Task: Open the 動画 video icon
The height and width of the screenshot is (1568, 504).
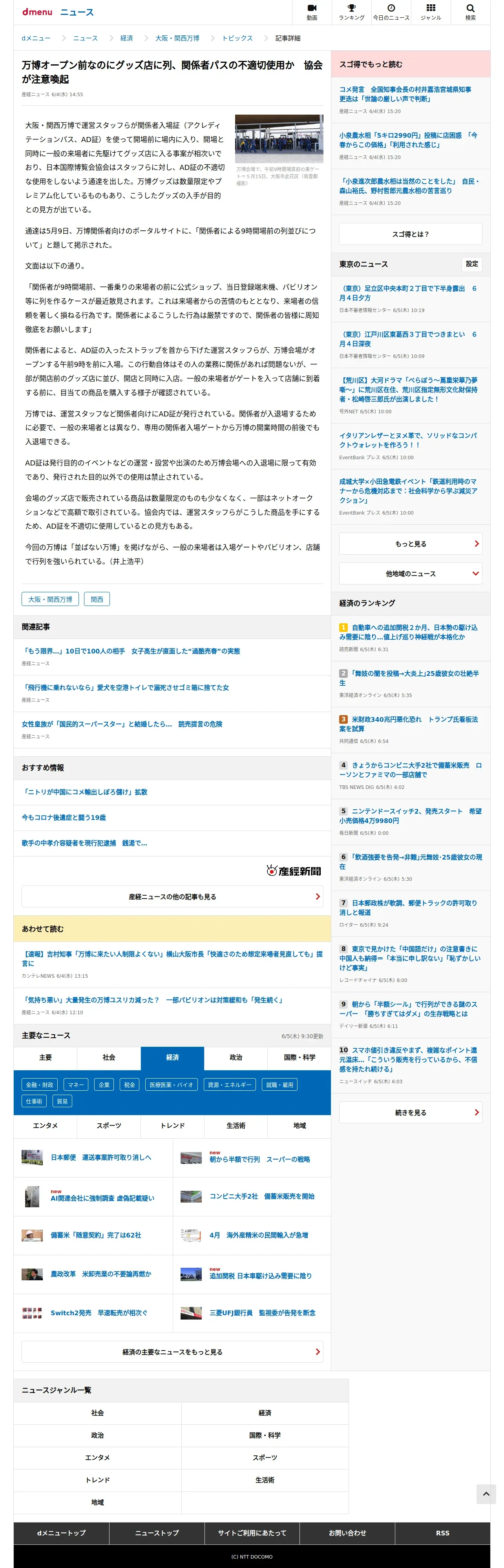Action: pos(312,12)
